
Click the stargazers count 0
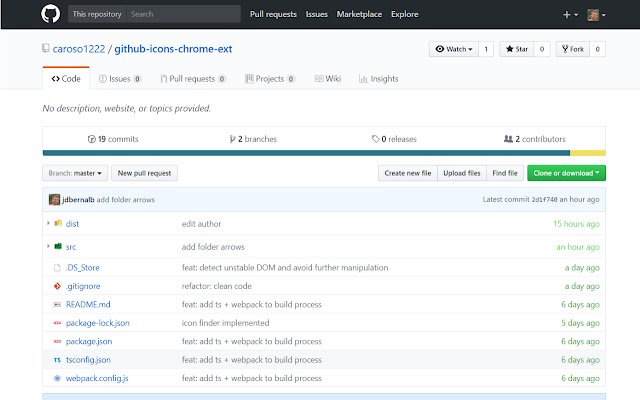click(x=542, y=49)
